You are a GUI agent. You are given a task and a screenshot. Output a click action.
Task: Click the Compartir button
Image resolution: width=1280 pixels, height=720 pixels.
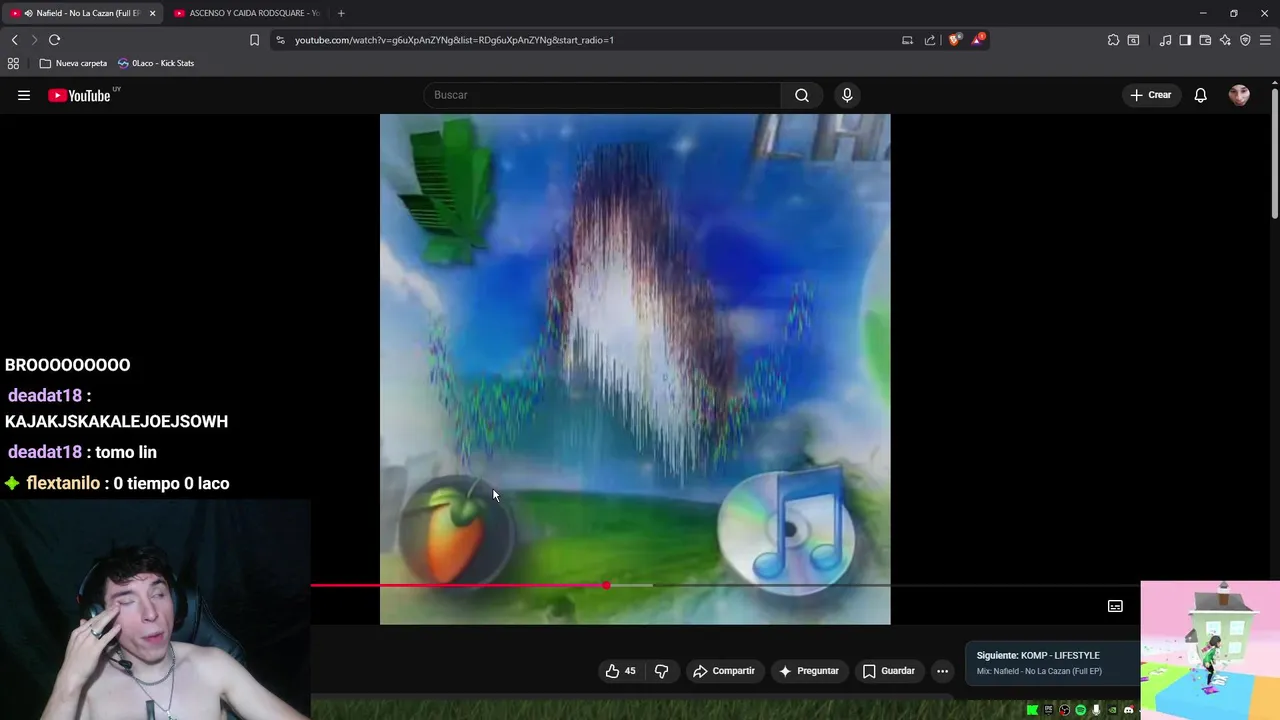(x=724, y=671)
